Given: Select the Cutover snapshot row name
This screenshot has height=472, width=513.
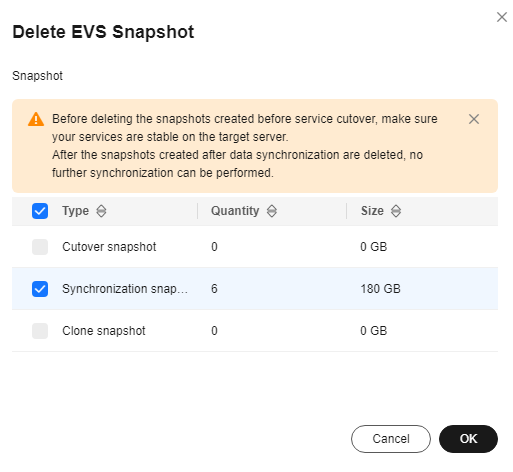Looking at the screenshot, I should (109, 247).
